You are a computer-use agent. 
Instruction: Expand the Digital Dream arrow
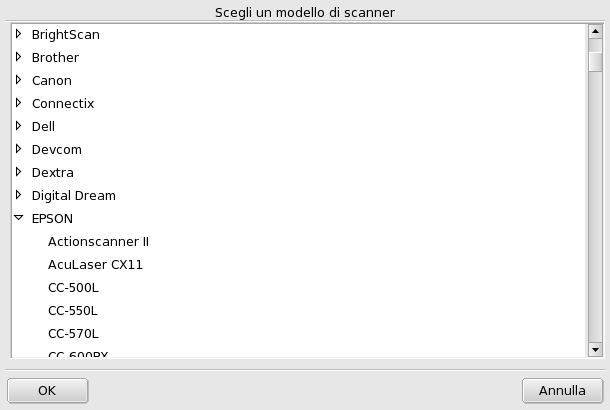pyautogui.click(x=18, y=195)
